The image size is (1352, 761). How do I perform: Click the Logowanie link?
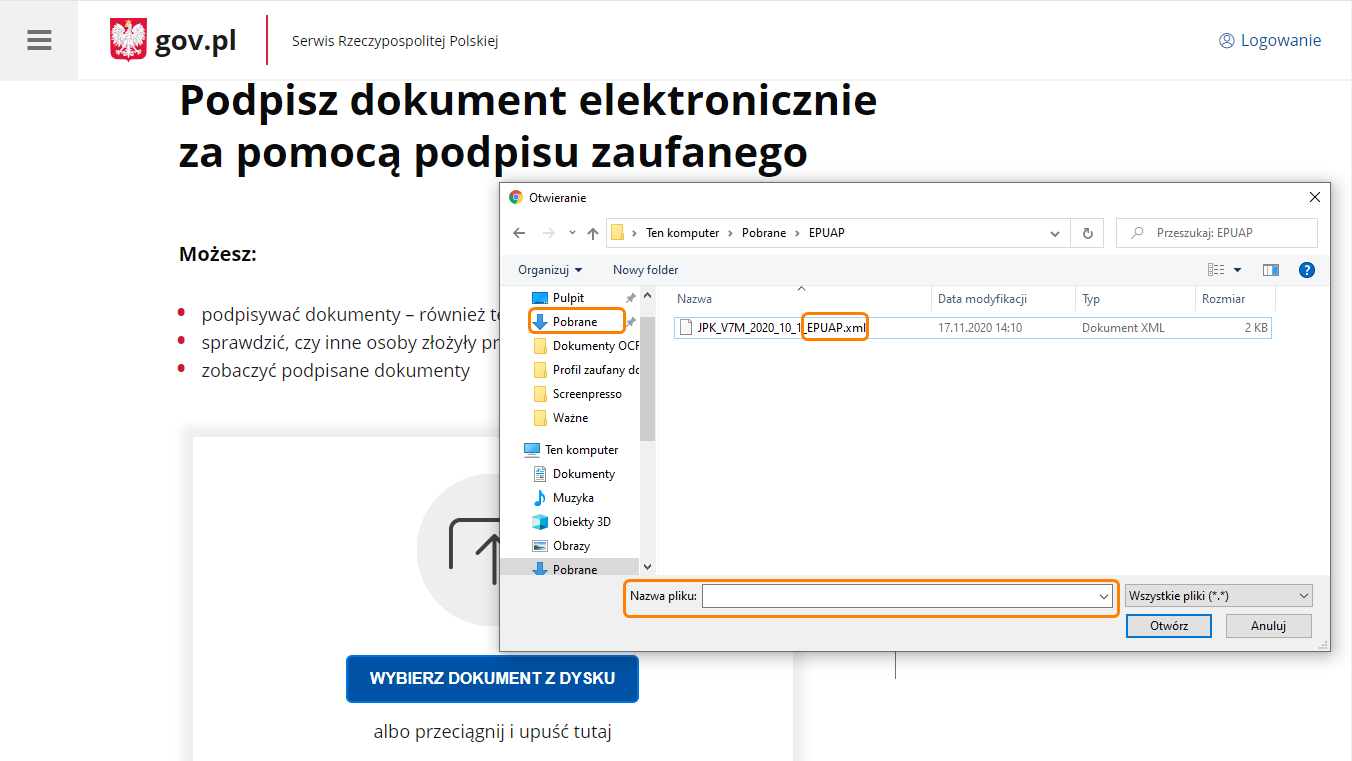(x=1270, y=40)
